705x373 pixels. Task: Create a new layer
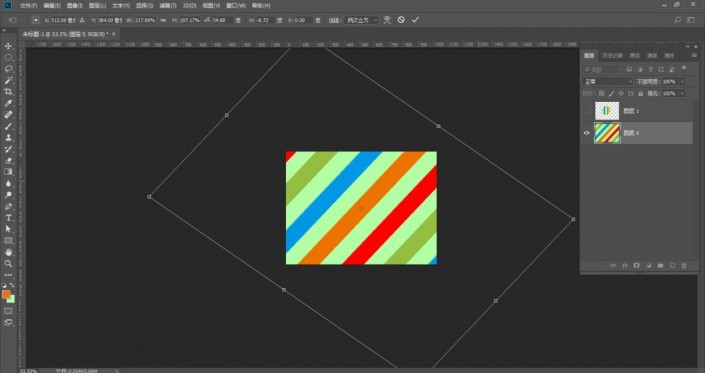pyautogui.click(x=672, y=266)
